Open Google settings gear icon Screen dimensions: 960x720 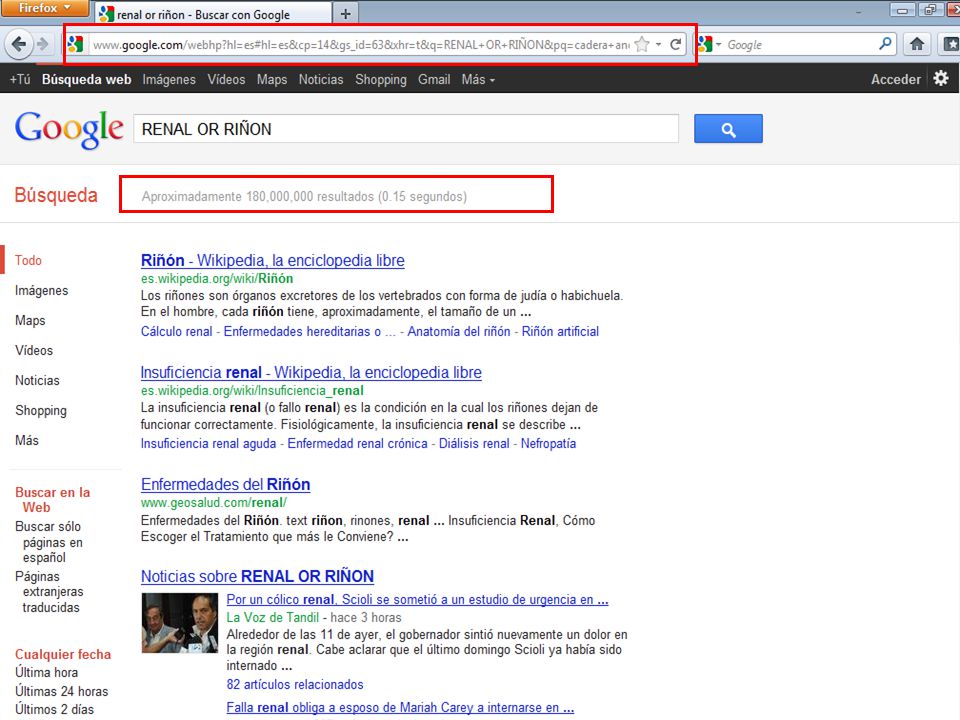tap(941, 78)
